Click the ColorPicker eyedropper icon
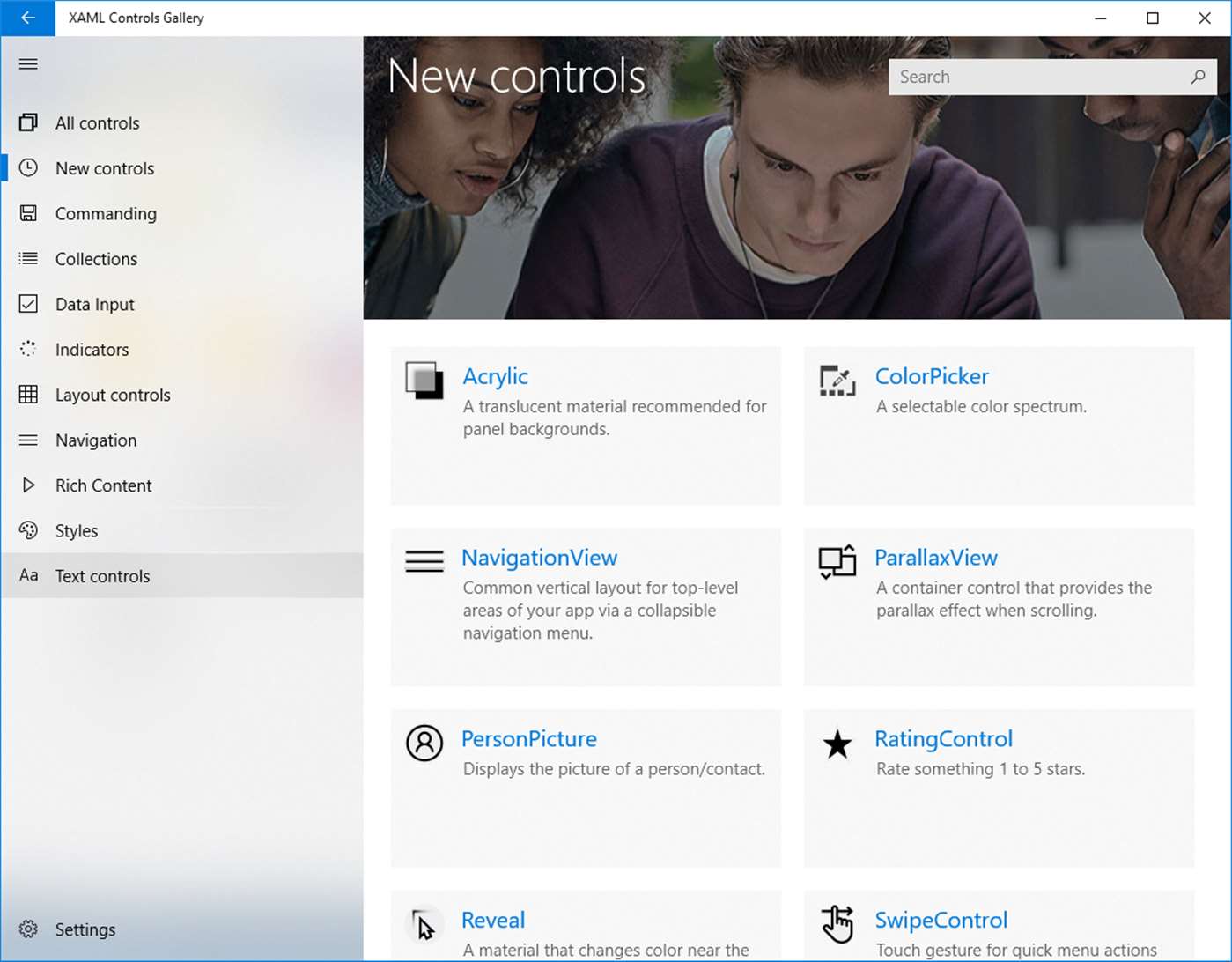The image size is (1232, 962). pyautogui.click(x=837, y=381)
